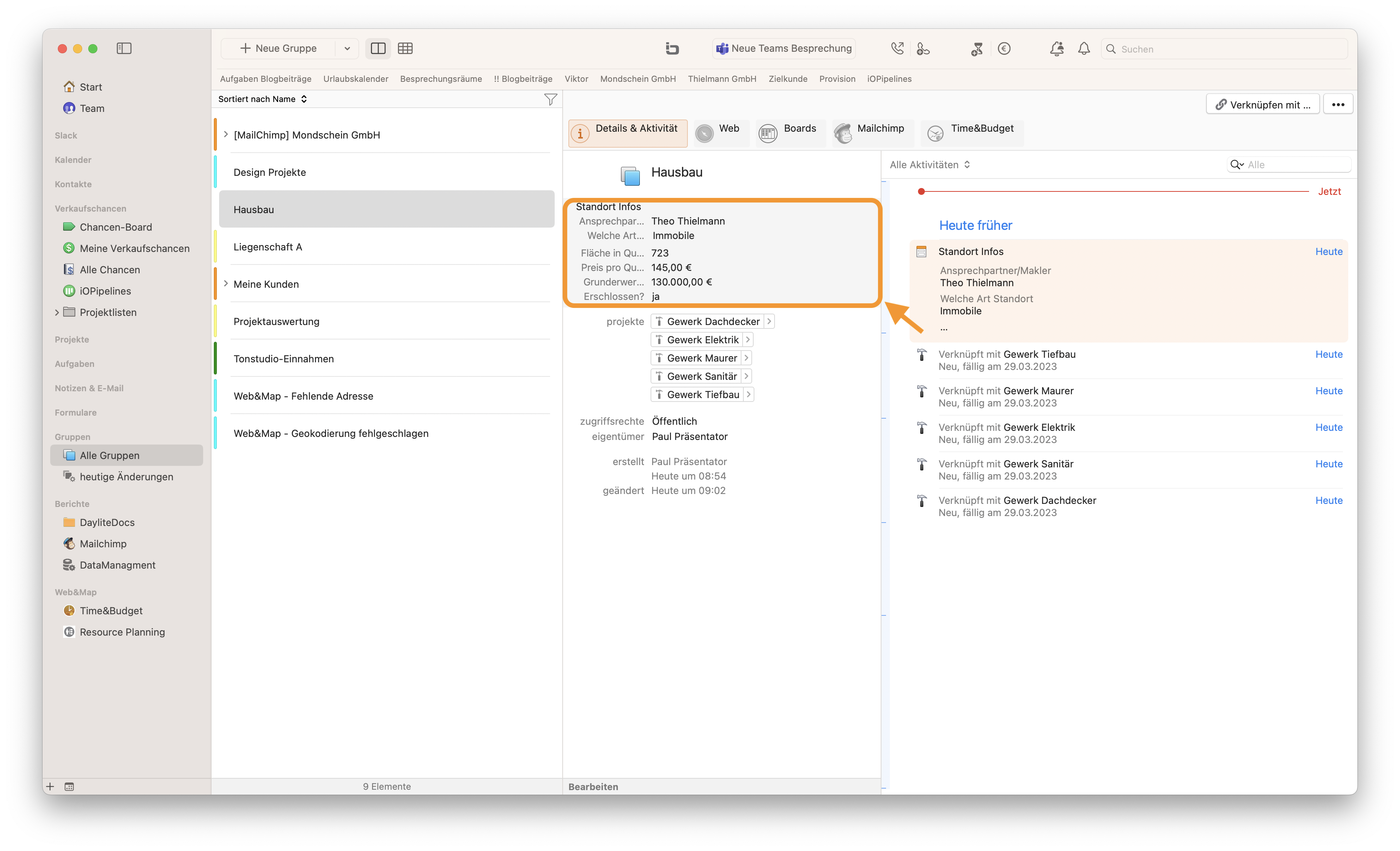The height and width of the screenshot is (851, 1400).
Task: Open Alle Aktivitäten filter dropdown
Action: click(x=929, y=164)
